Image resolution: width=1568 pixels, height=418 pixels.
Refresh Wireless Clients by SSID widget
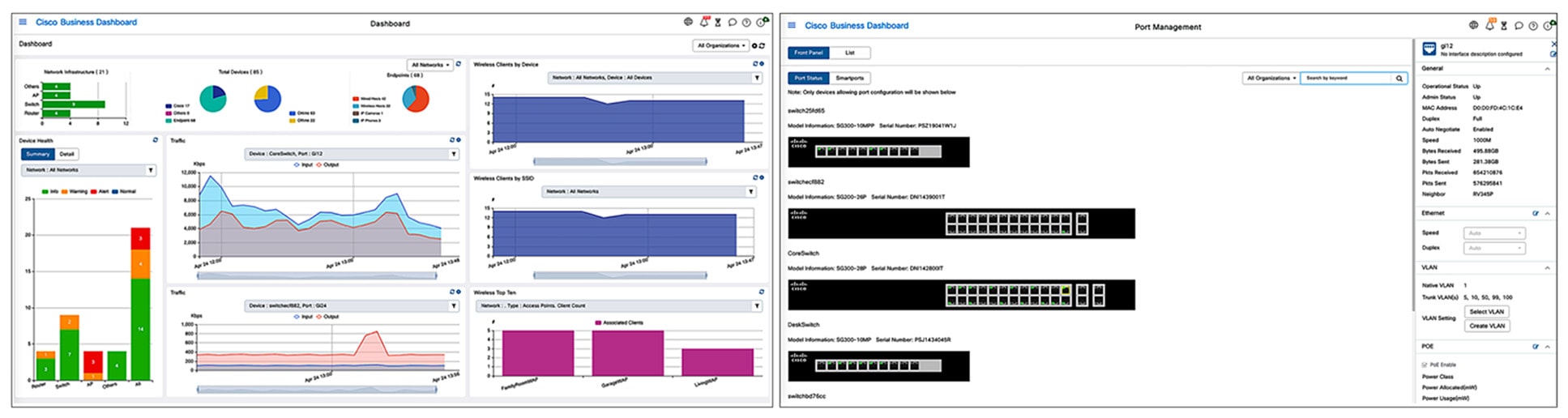[x=755, y=177]
